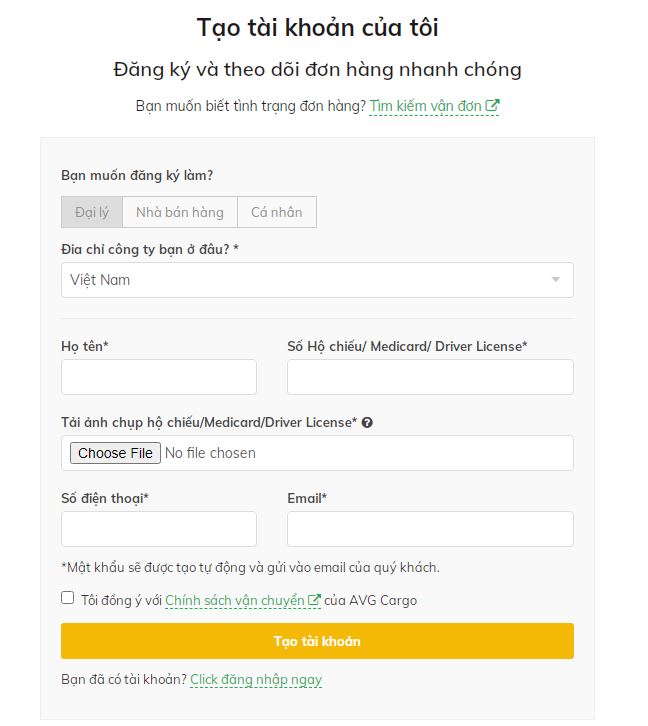The image size is (648, 726).
Task: Click the Số Hộ chiếu/Medicard number field
Action: [430, 377]
